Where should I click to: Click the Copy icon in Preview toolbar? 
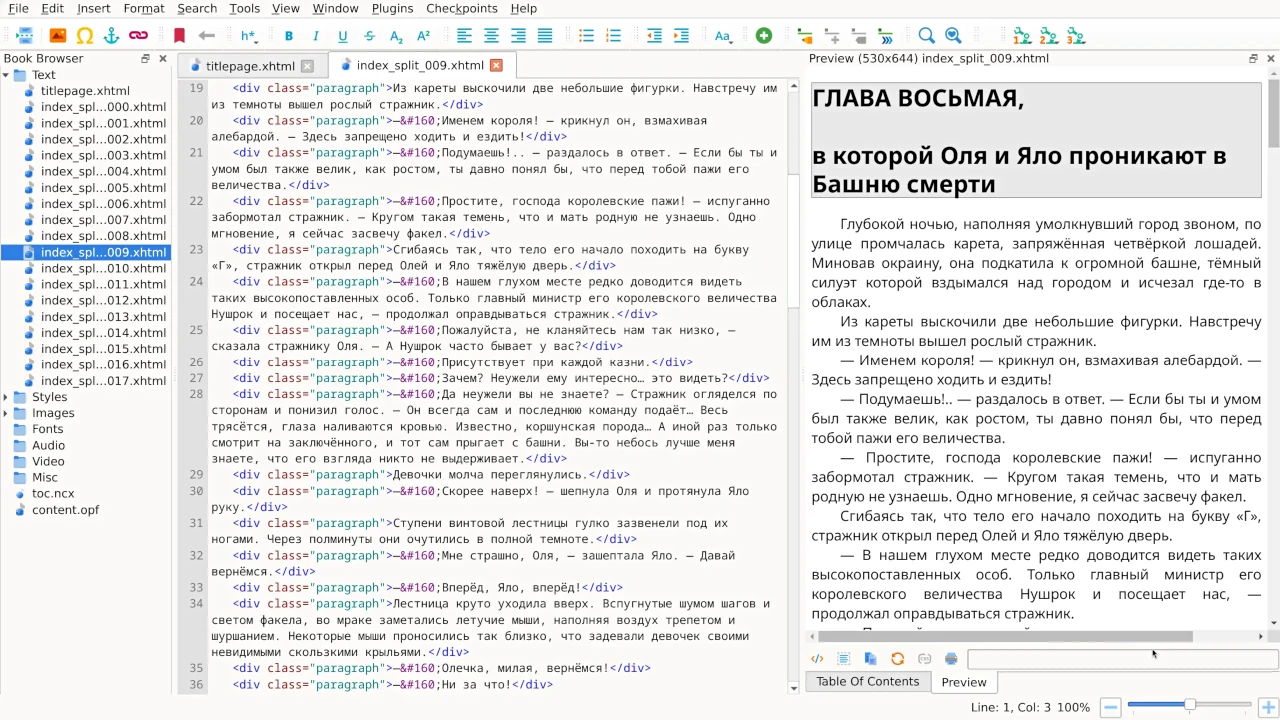click(871, 659)
